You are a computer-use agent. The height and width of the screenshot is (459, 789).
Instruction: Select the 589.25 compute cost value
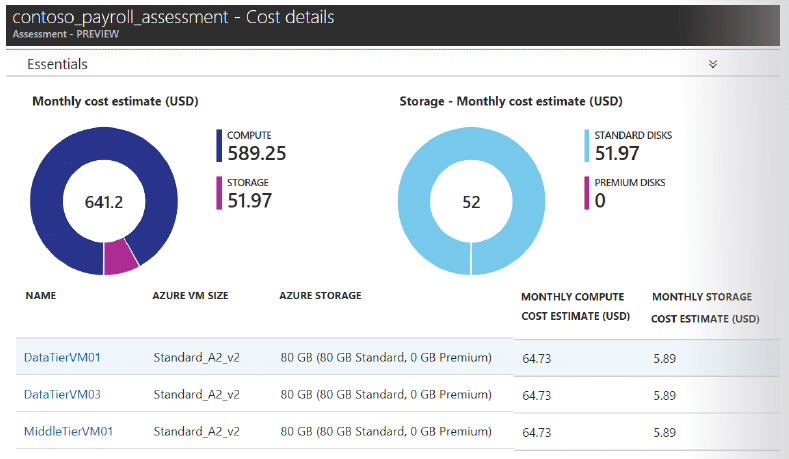point(257,152)
